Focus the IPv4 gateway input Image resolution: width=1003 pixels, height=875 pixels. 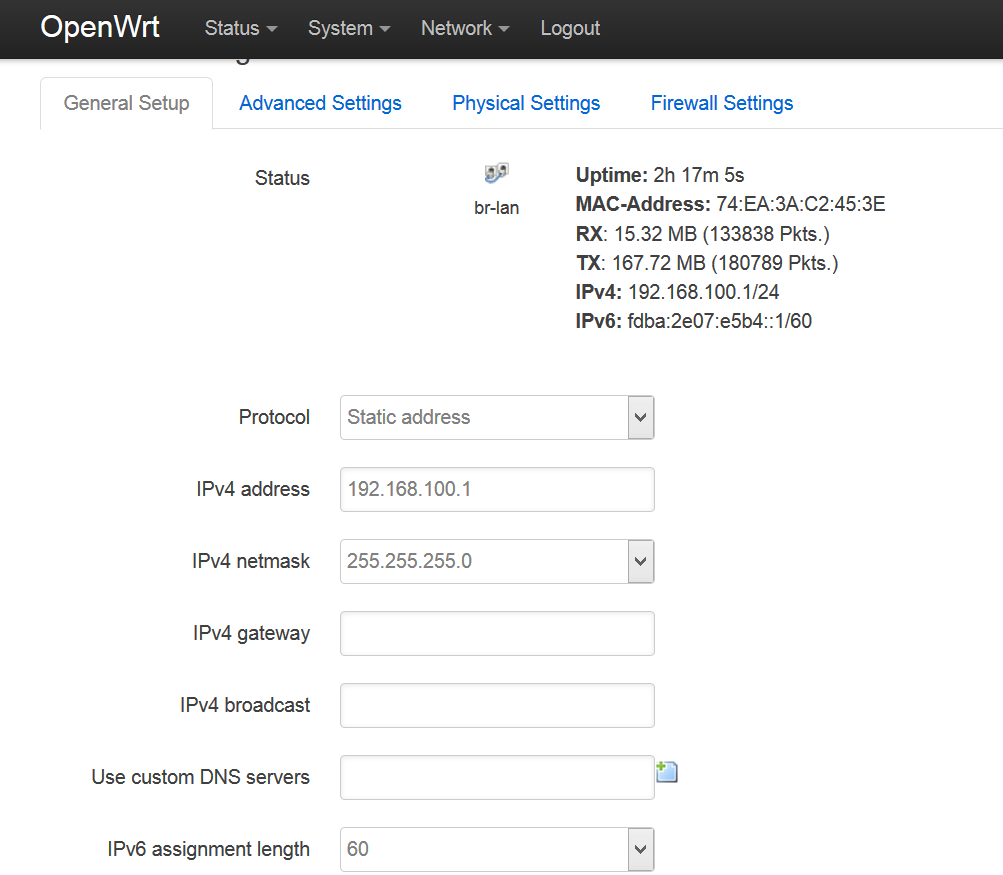tap(497, 633)
